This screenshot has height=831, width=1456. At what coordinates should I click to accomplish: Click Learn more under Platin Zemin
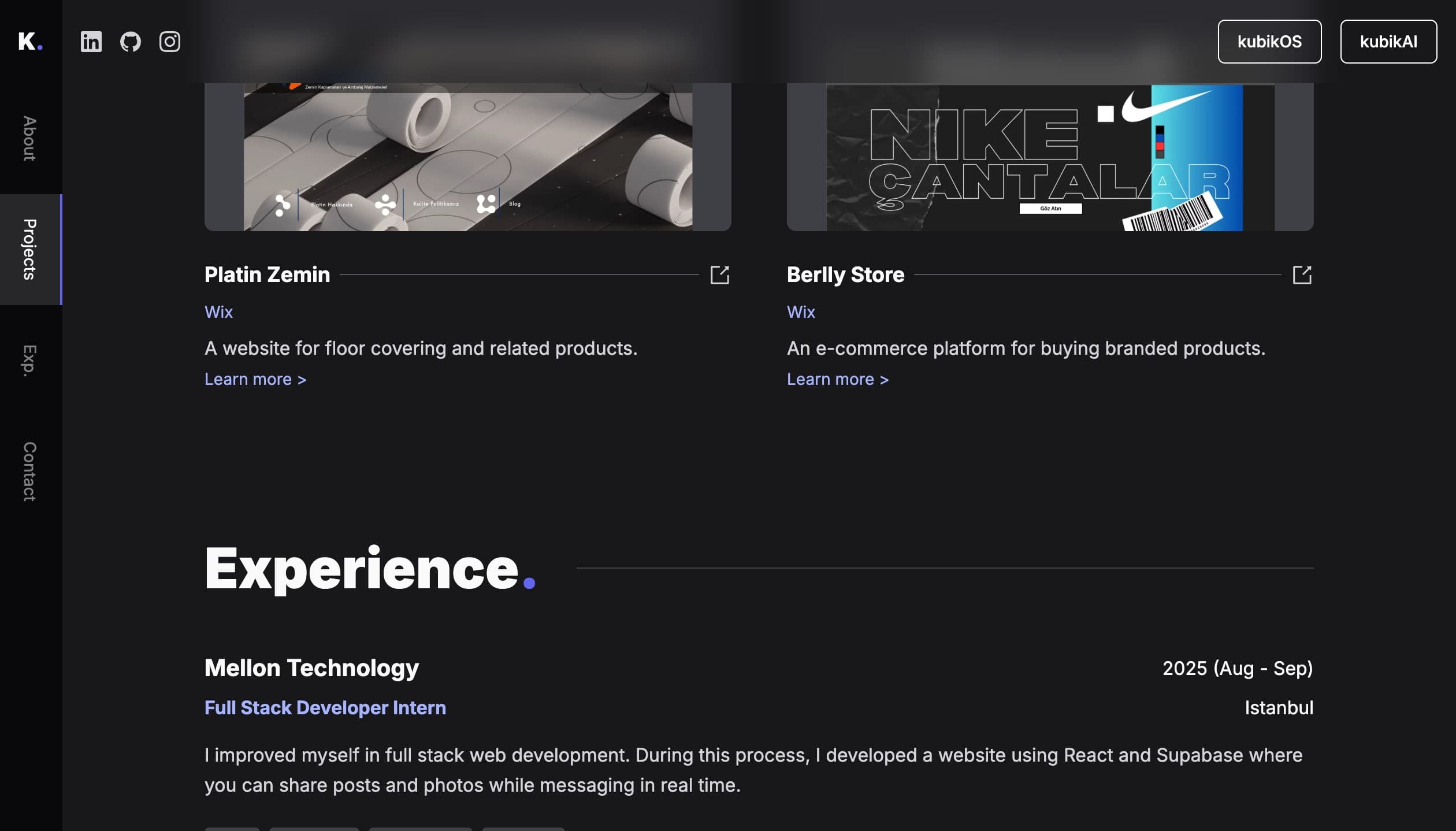coord(255,379)
